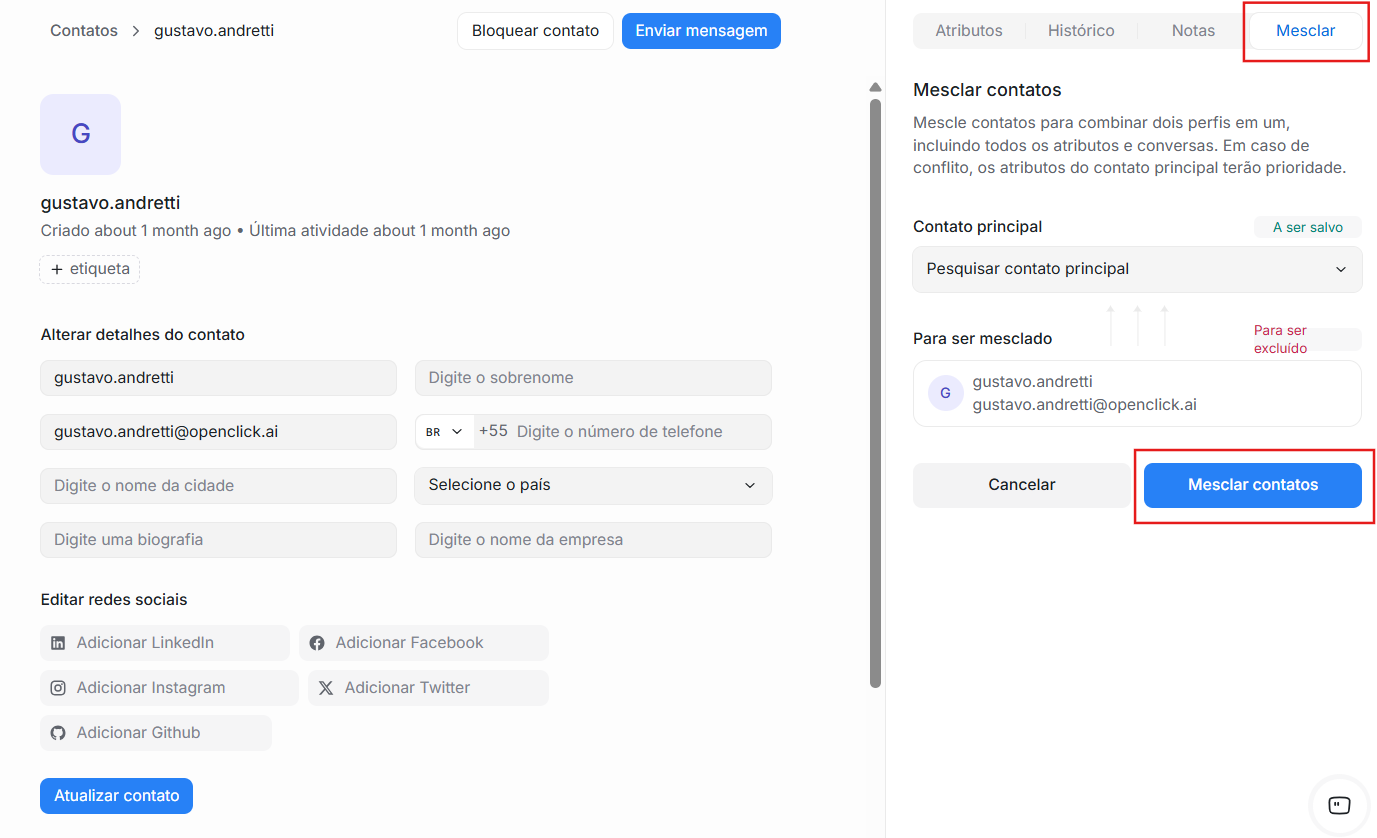This screenshot has height=838, width=1377.
Task: Expand the Selecione o país dropdown
Action: tap(593, 485)
